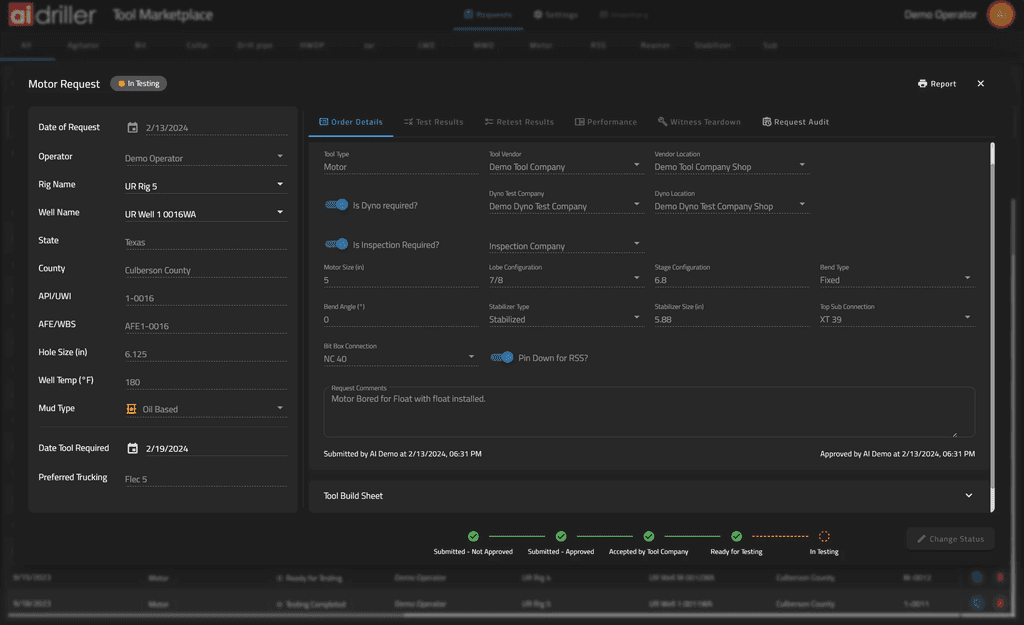
Task: Toggle Pin Down for RSS switch
Action: [502, 357]
